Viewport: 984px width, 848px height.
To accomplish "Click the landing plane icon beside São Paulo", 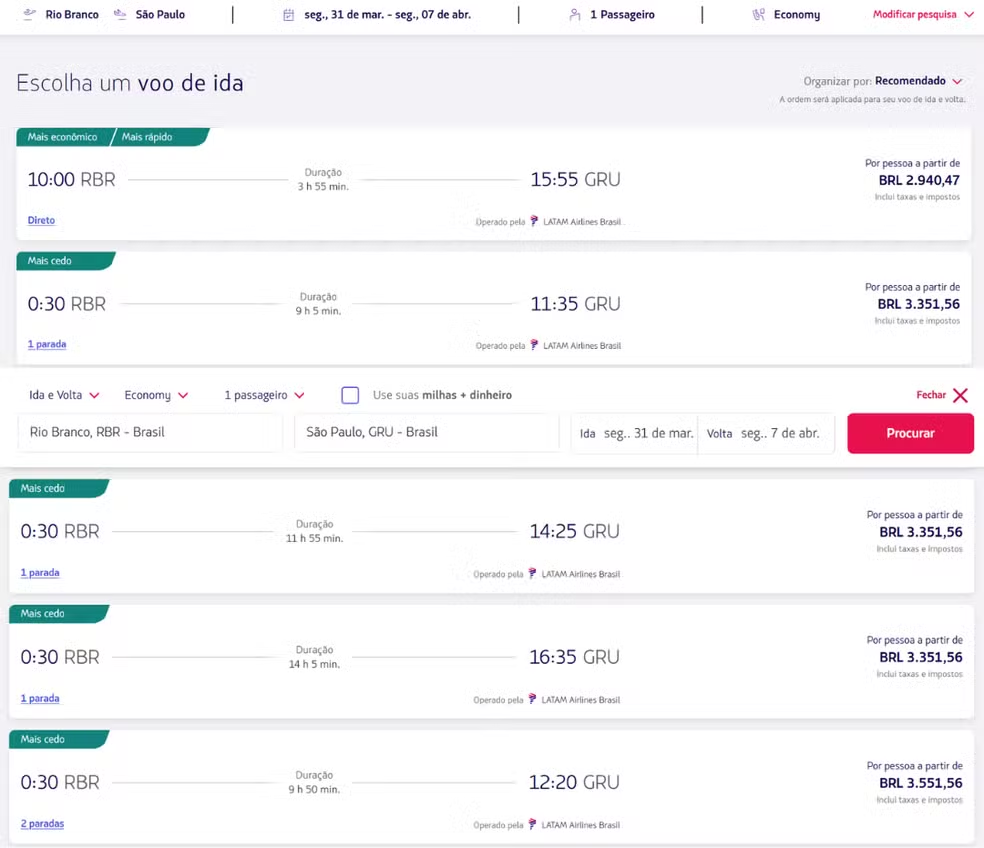I will [x=120, y=14].
